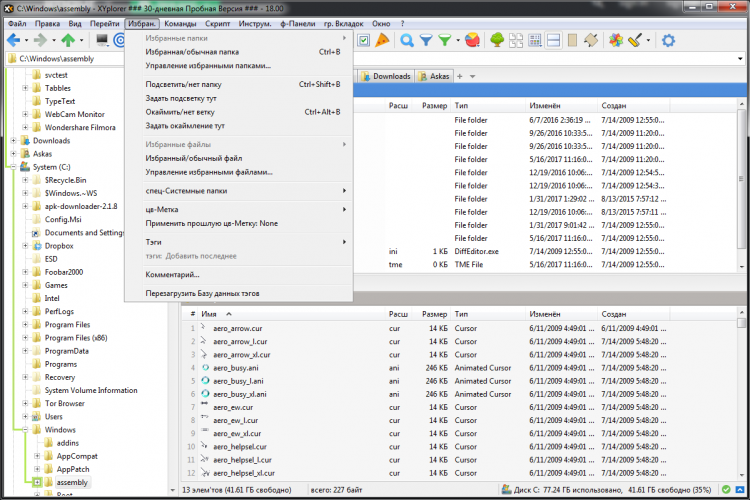Viewport: 750px width, 500px height.
Task: Open the address bar dropdown arrow
Action: click(740, 59)
